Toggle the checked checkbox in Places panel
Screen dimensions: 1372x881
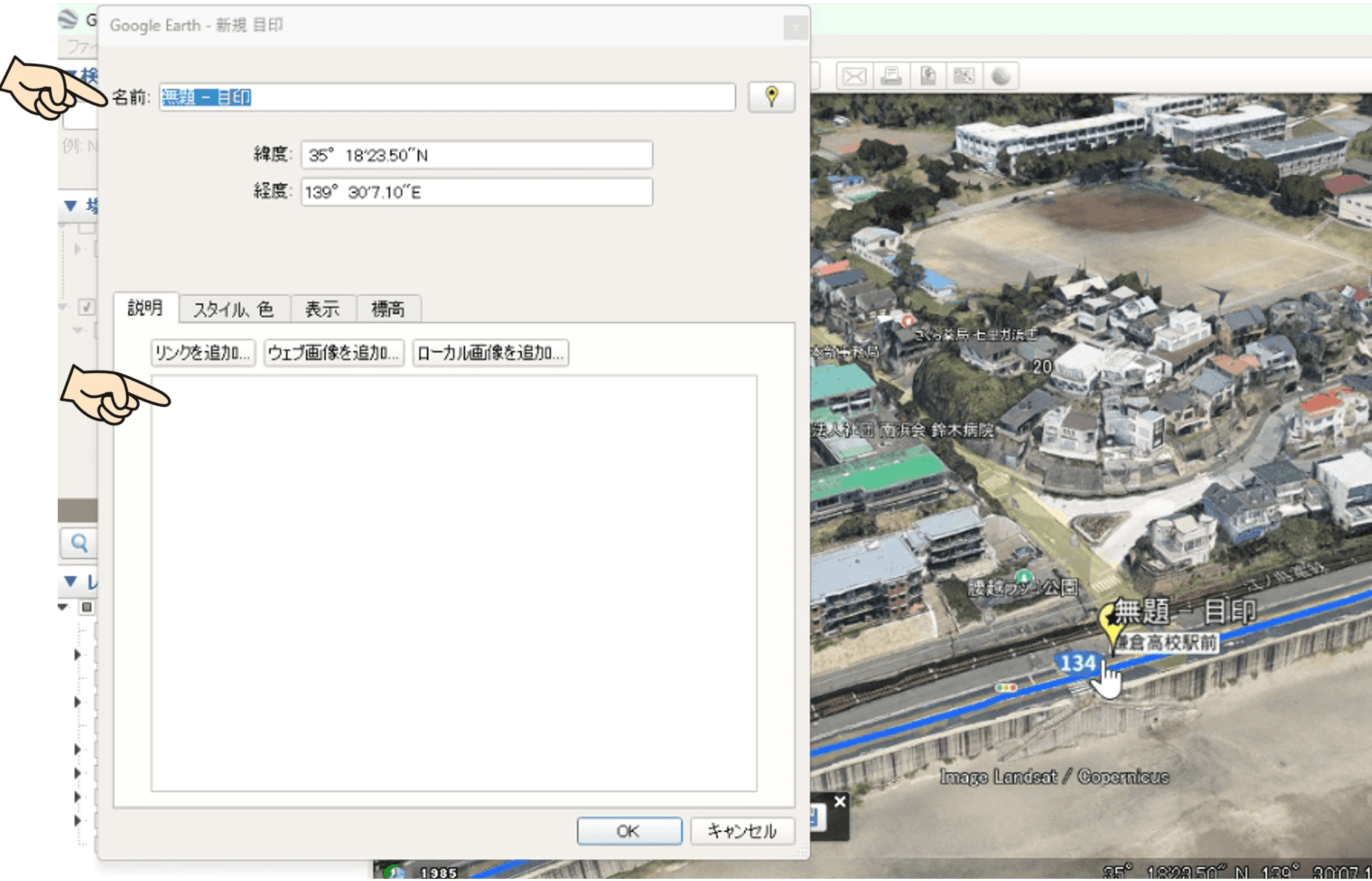86,307
